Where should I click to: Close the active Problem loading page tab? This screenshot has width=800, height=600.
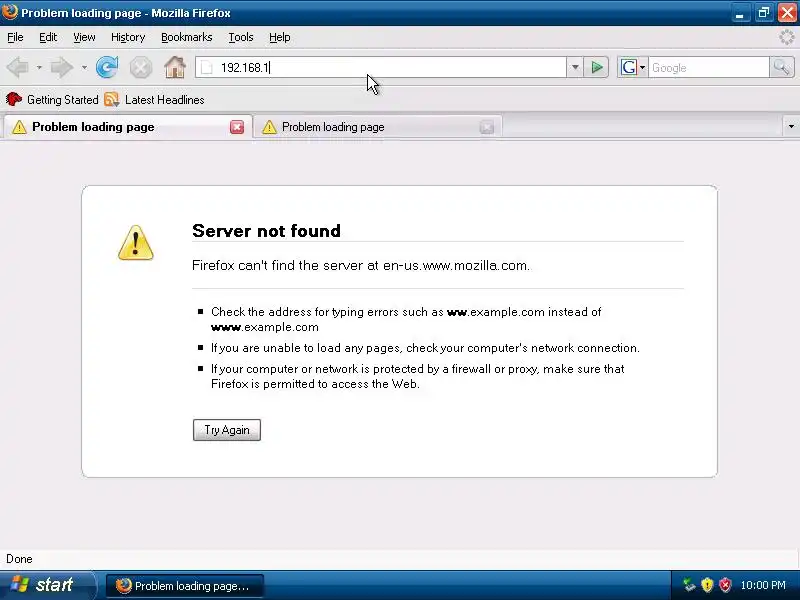click(237, 127)
